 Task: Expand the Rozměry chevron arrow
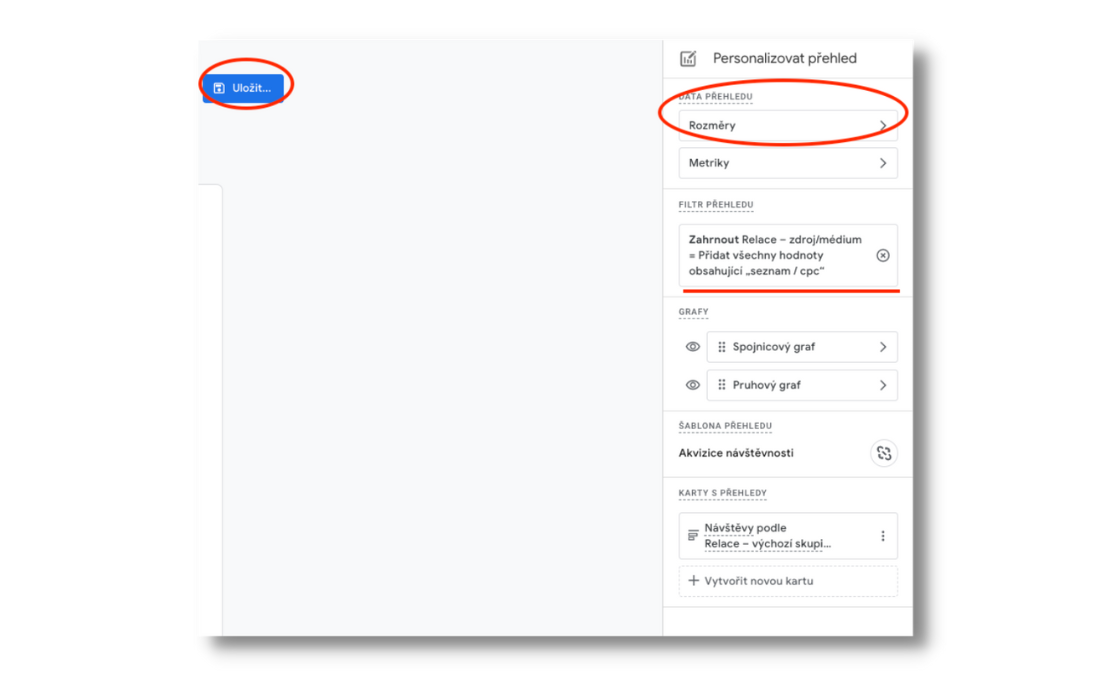click(x=883, y=125)
